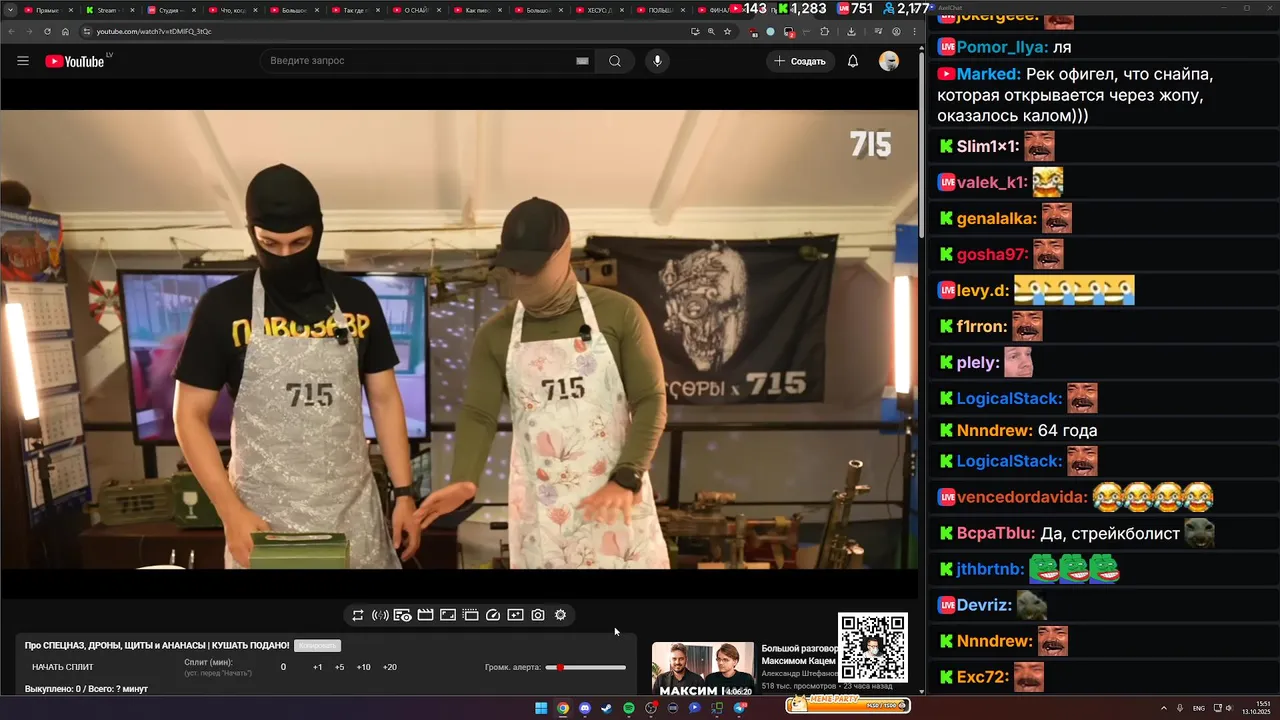1280x720 pixels.
Task: Submit search with the magnifier button
Action: [615, 61]
